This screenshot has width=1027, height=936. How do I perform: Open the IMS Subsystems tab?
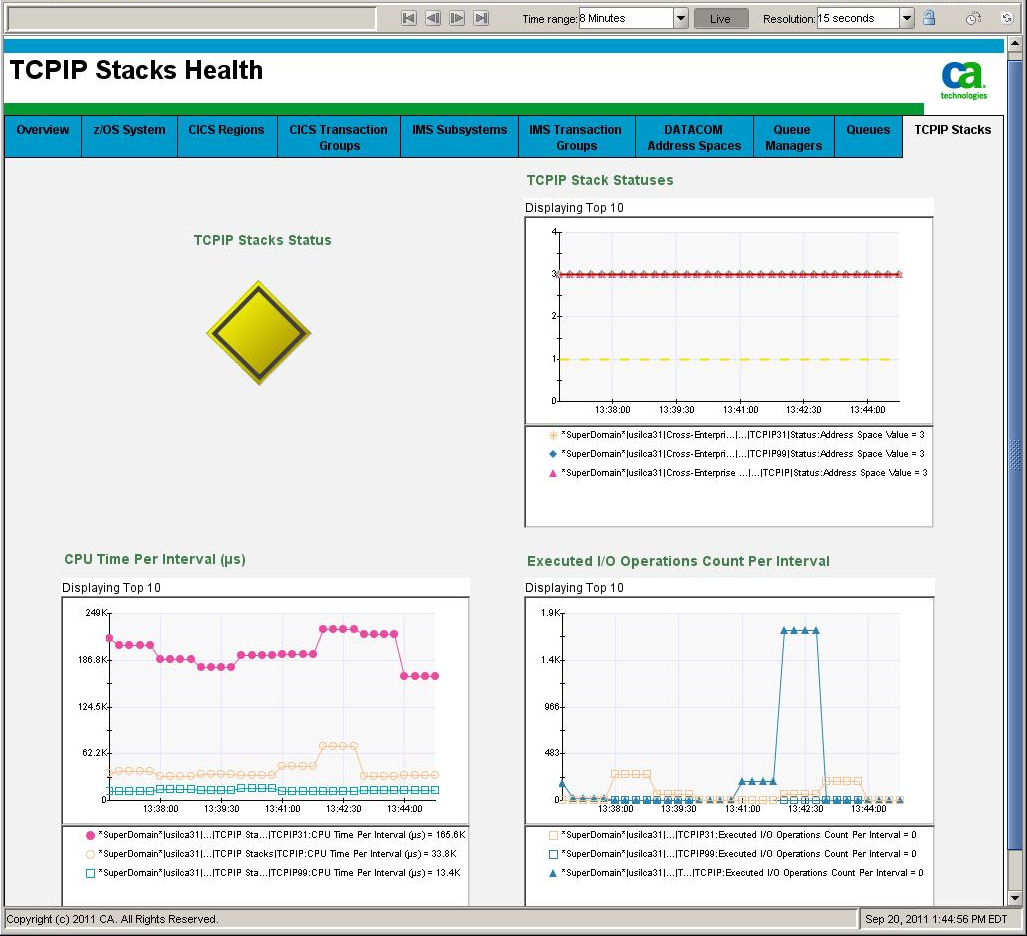(x=459, y=137)
